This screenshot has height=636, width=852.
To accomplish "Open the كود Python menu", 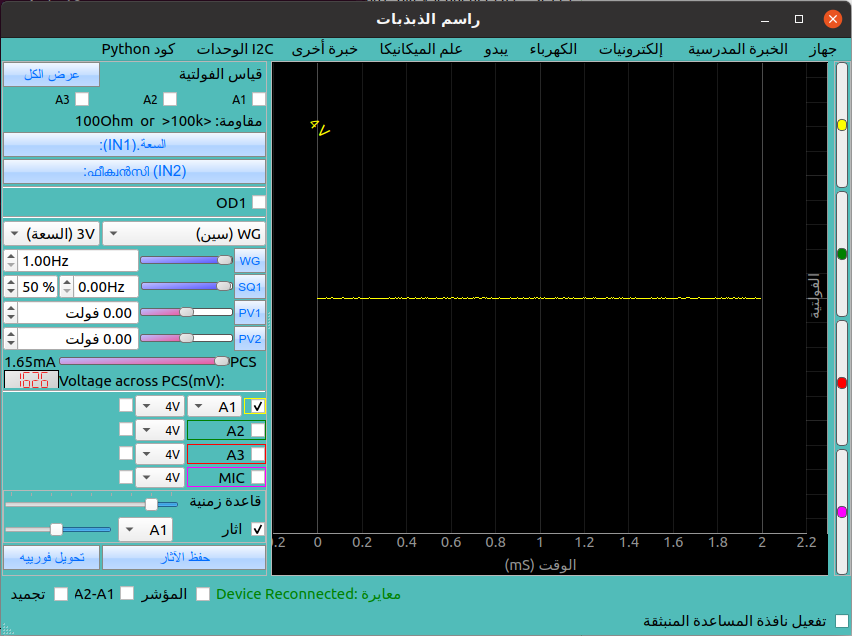I will [139, 49].
